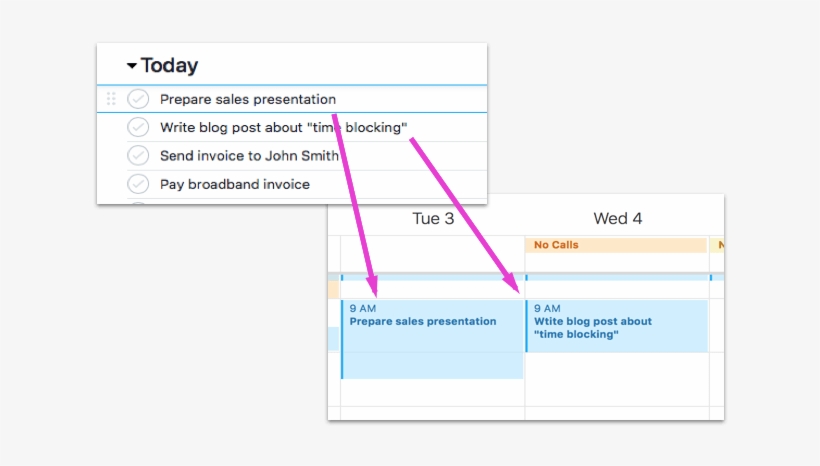Click empty slot below Wednesday's blog post event
The height and width of the screenshot is (466, 820).
617,378
